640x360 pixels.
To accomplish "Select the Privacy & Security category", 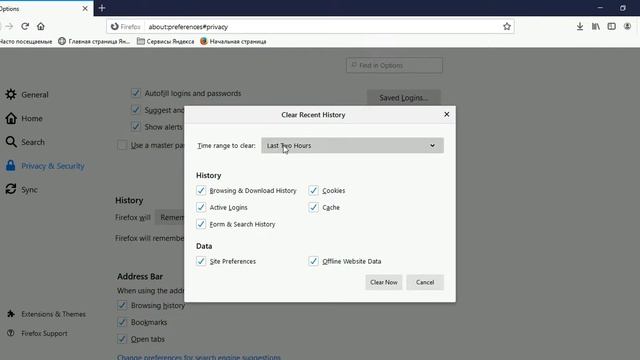I will 45,166.
